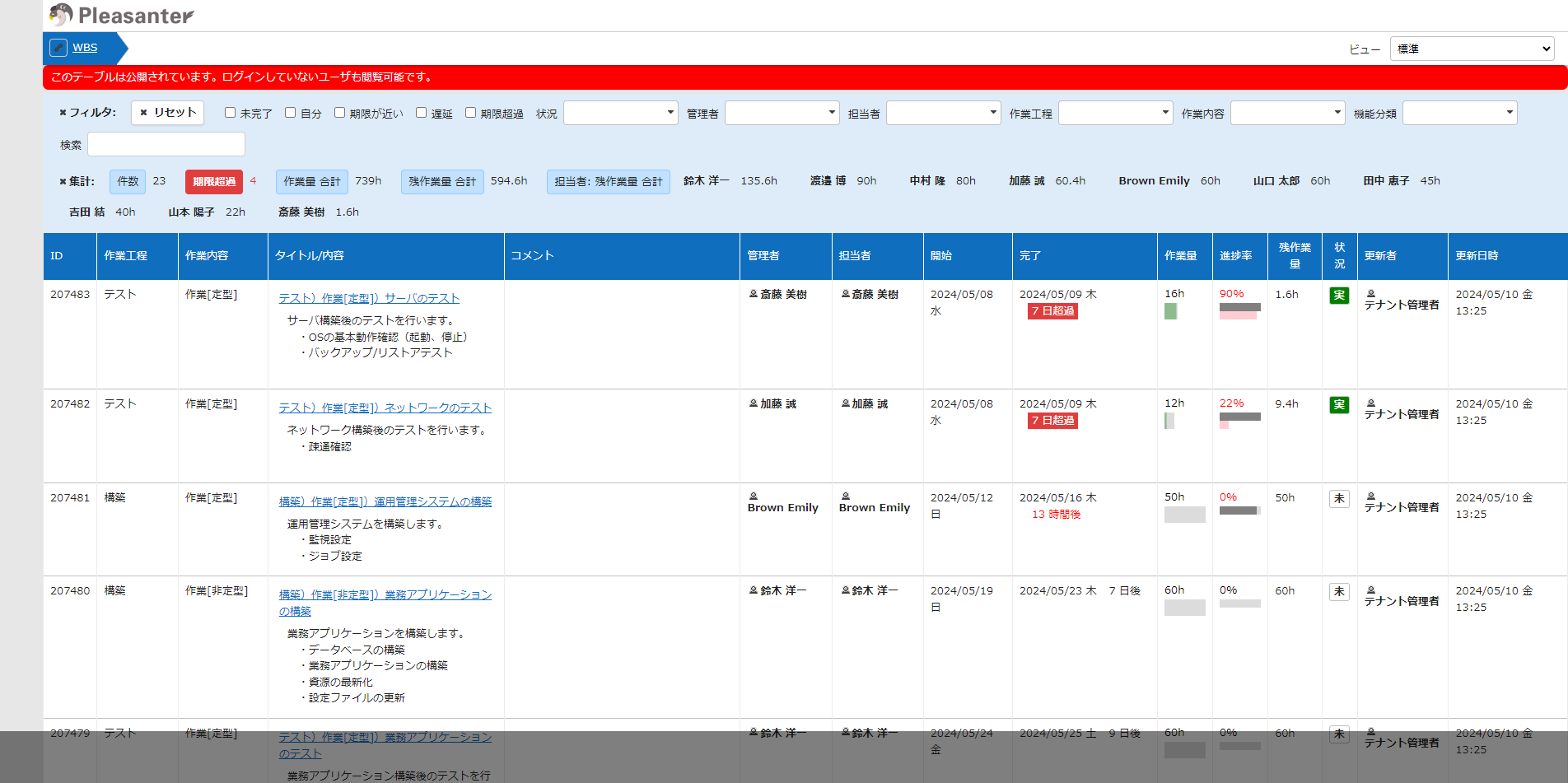This screenshot has width=1568, height=783.
Task: Toggle the 期限超過 filter checkbox
Action: tap(470, 113)
